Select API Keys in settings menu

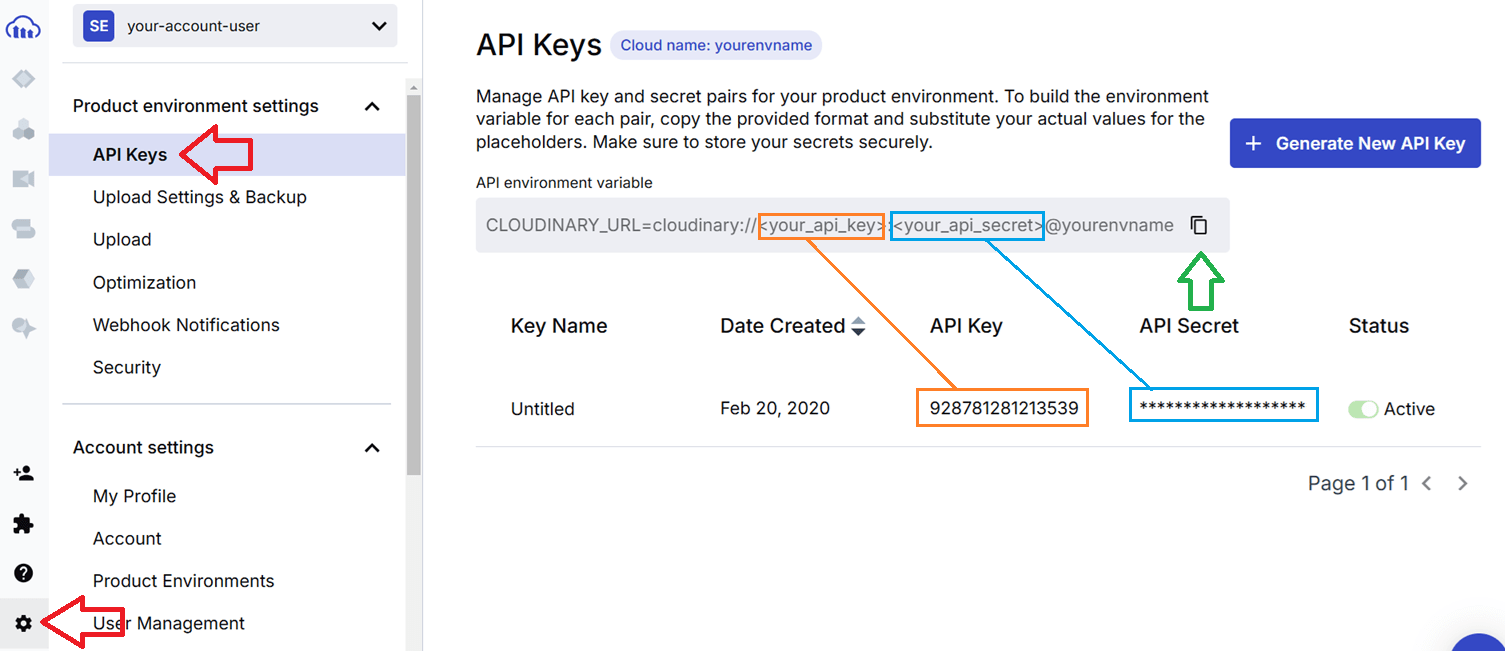(227, 155)
